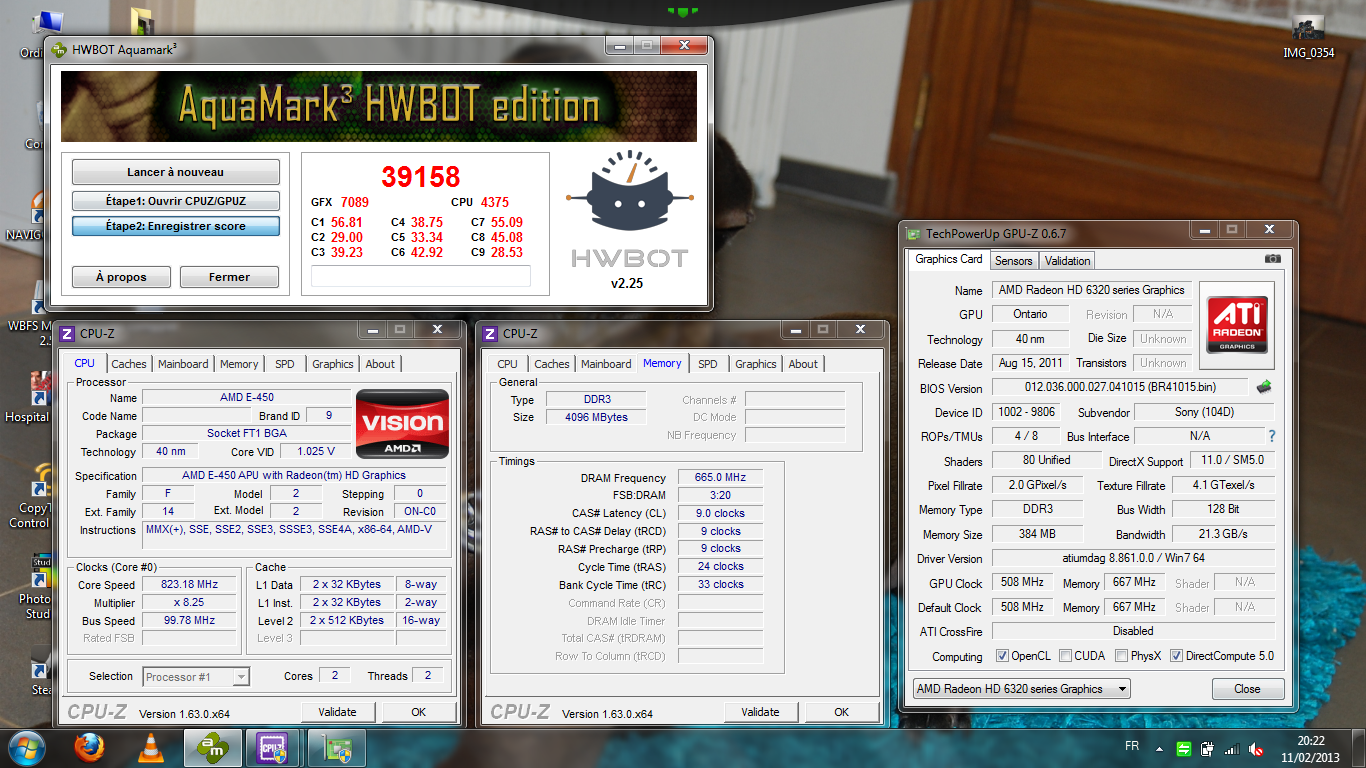Click the green tray icon
The width and height of the screenshot is (1366, 768).
pyautogui.click(x=1184, y=748)
